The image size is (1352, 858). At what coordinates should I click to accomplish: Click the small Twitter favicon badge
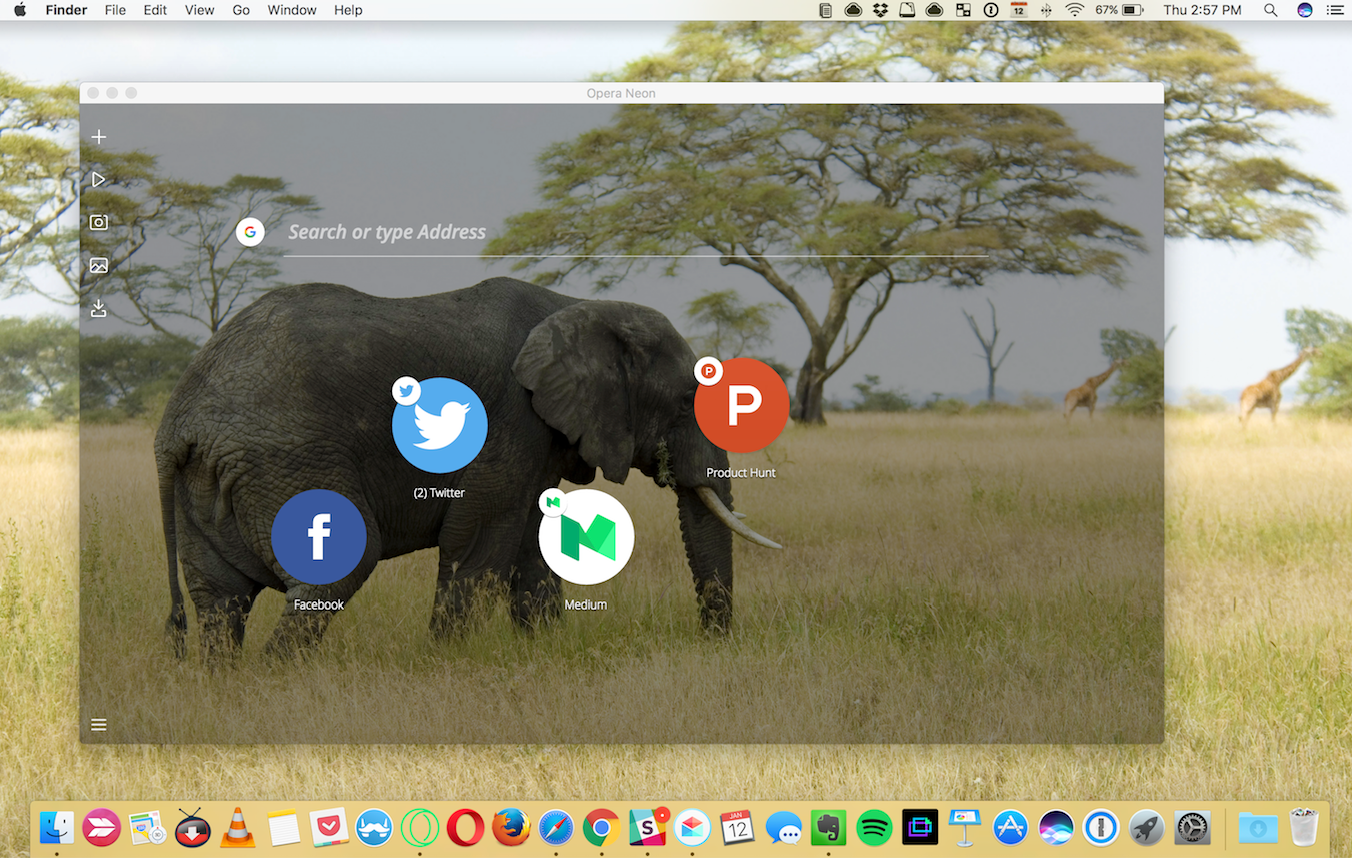pyautogui.click(x=406, y=391)
